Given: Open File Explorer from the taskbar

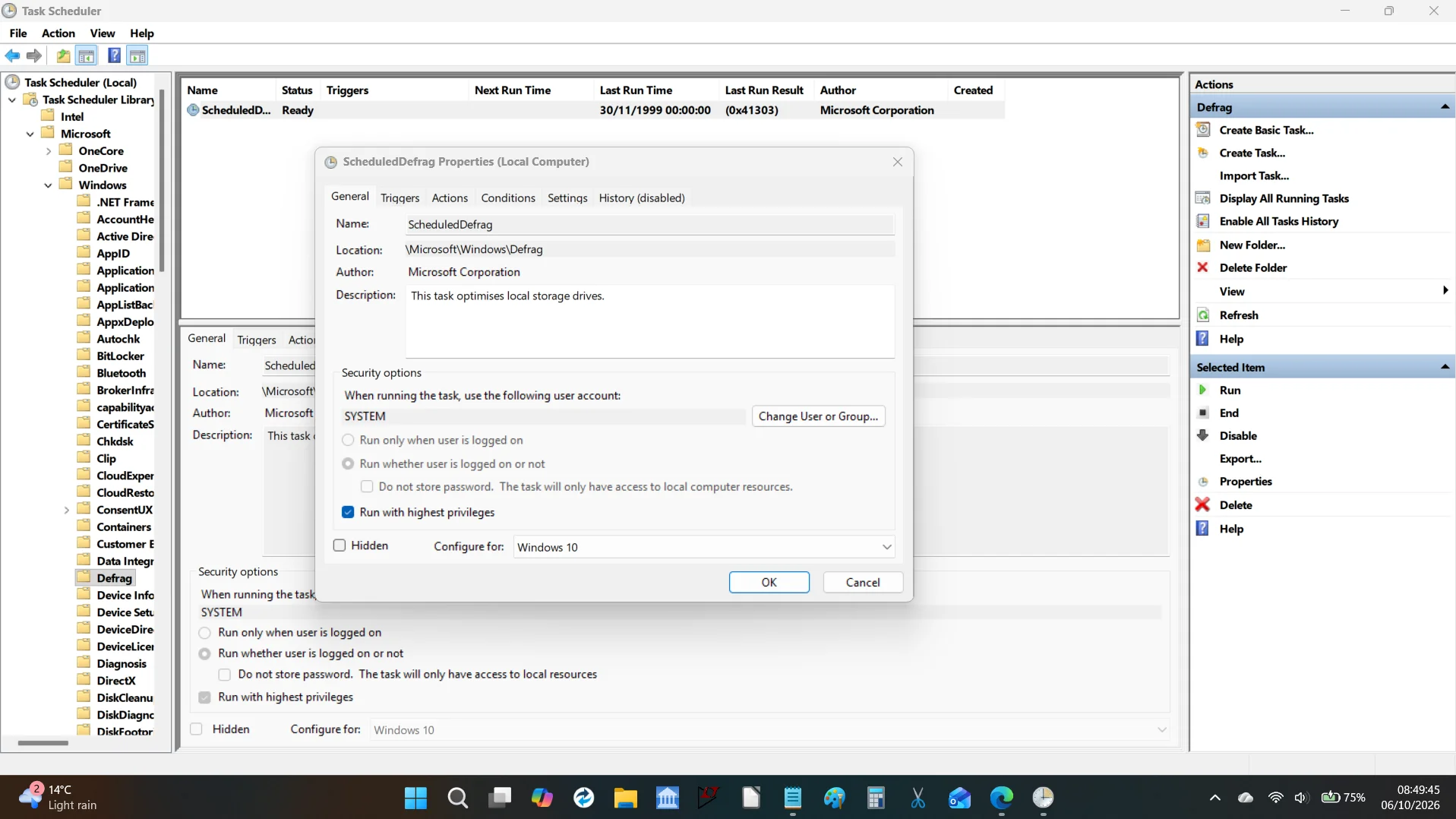Looking at the screenshot, I should click(x=625, y=798).
